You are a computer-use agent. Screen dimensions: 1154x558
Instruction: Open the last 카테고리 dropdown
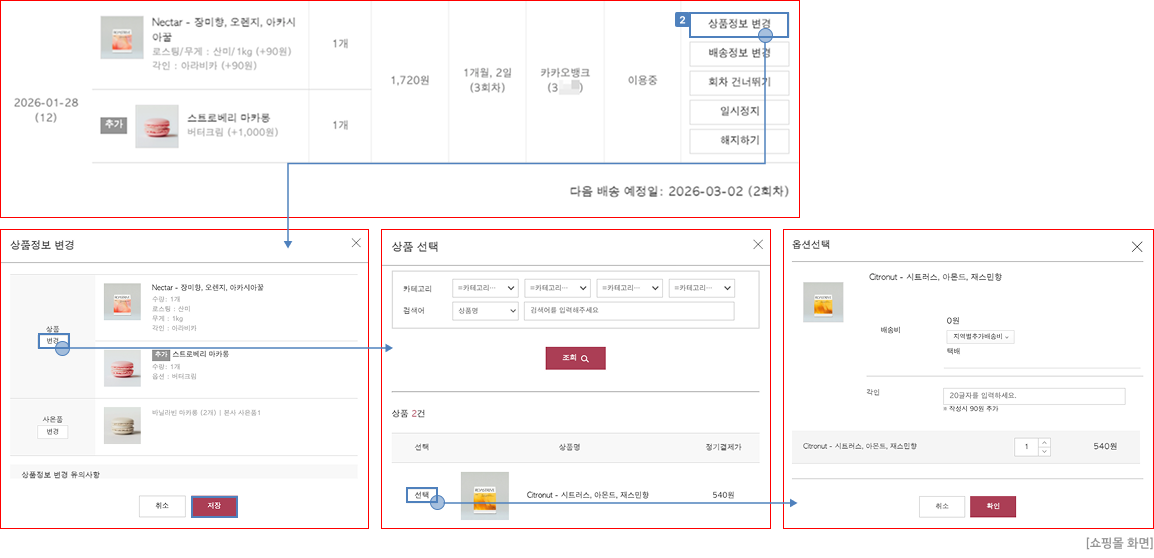coord(702,288)
